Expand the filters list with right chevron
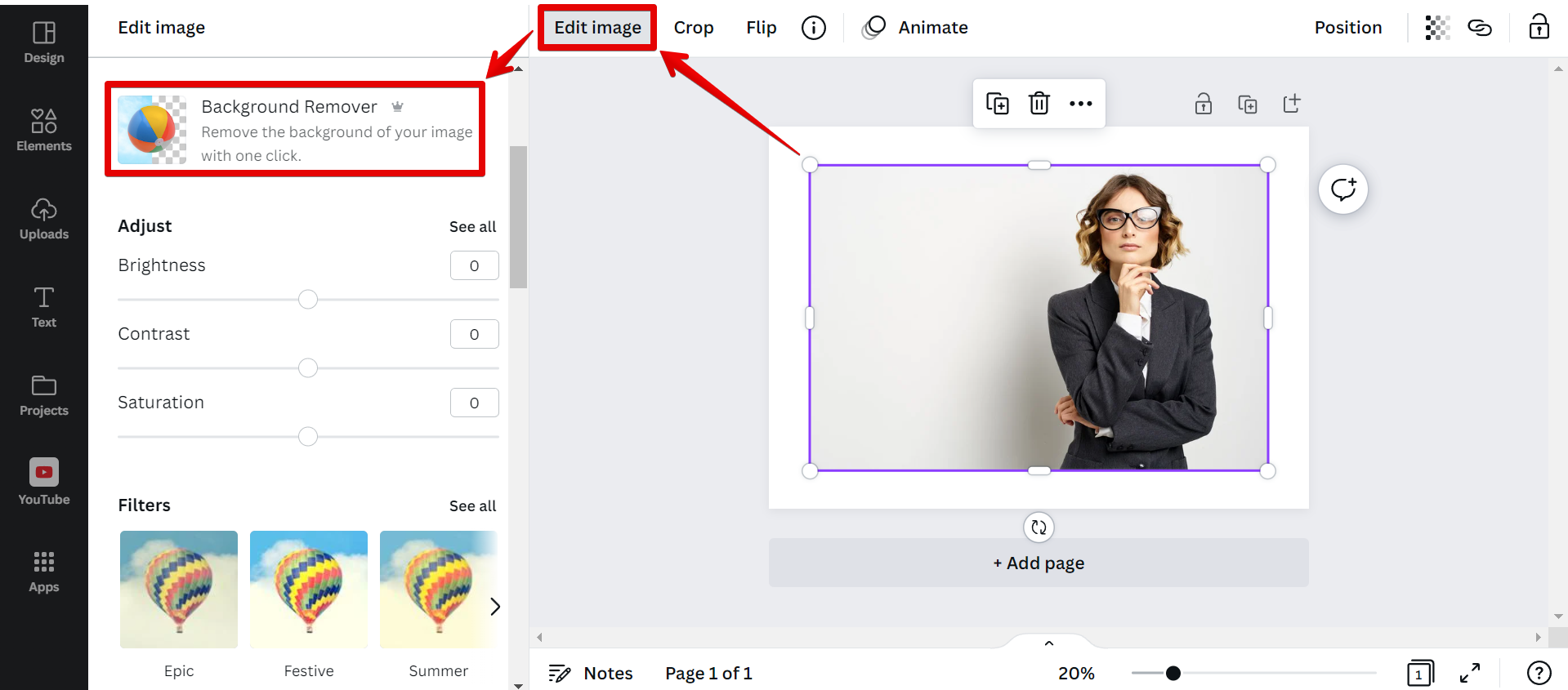This screenshot has height=690, width=1568. 494,606
